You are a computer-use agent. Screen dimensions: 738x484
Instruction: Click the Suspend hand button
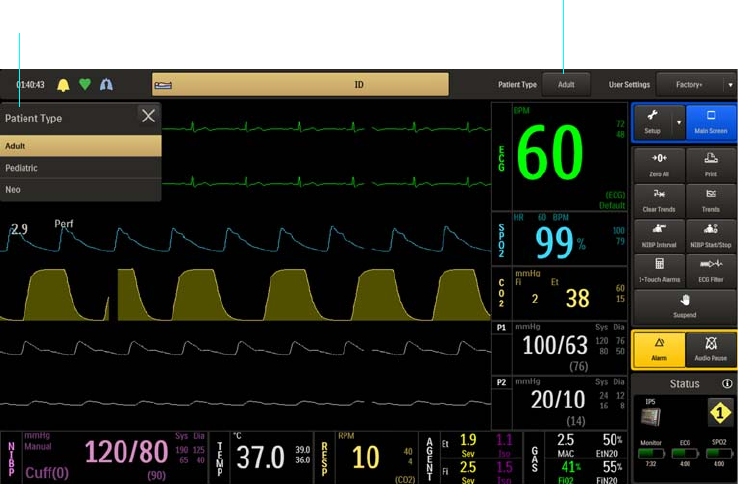click(x=685, y=306)
